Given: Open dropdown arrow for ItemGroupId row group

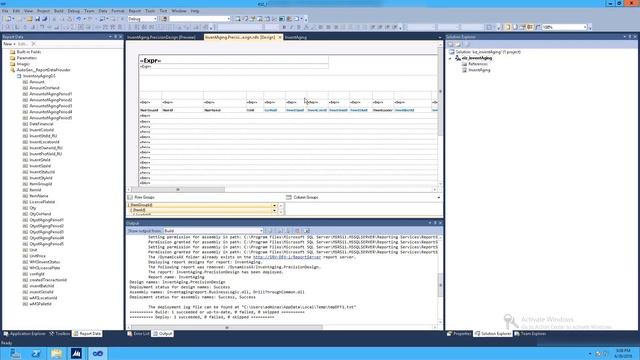Looking at the screenshot, I should pos(274,205).
